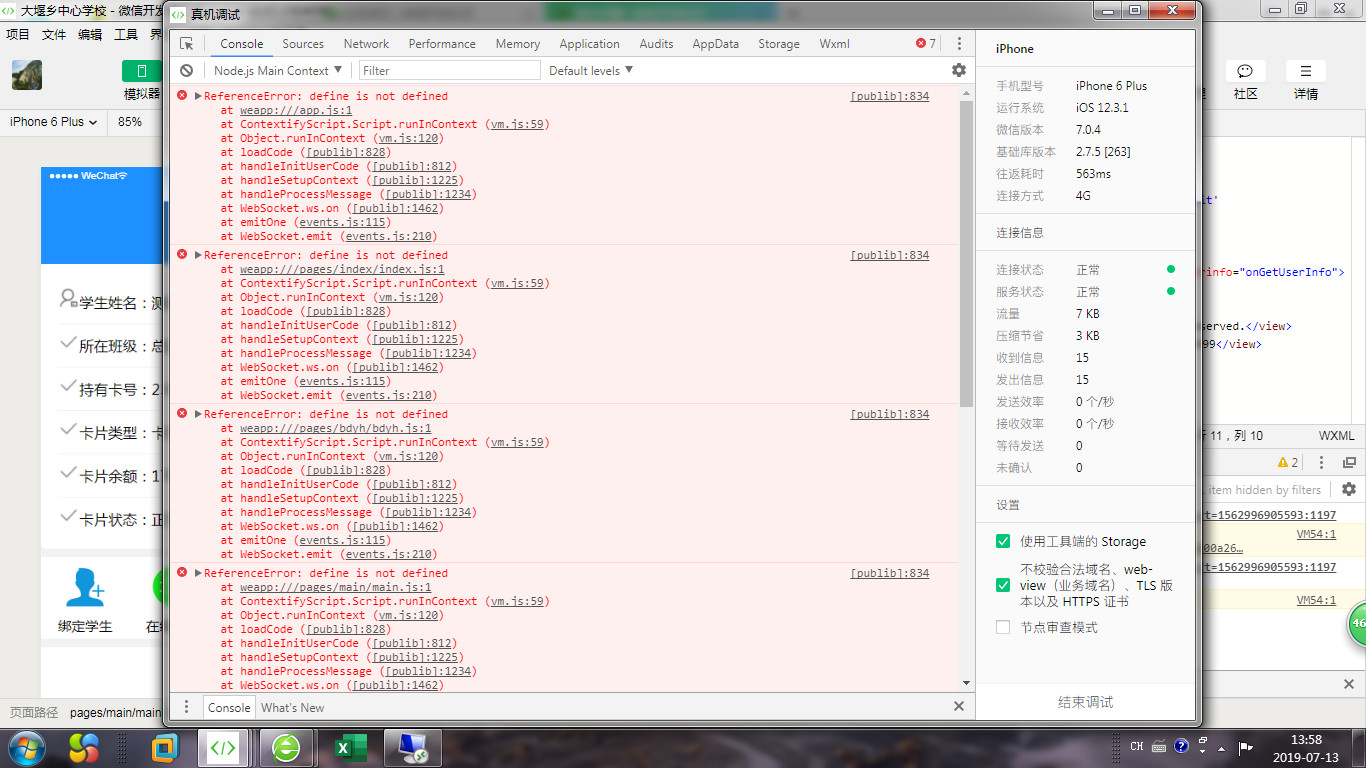The width and height of the screenshot is (1366, 768).
Task: Uncheck 使用工具端的 Storage checkbox
Action: [1003, 541]
